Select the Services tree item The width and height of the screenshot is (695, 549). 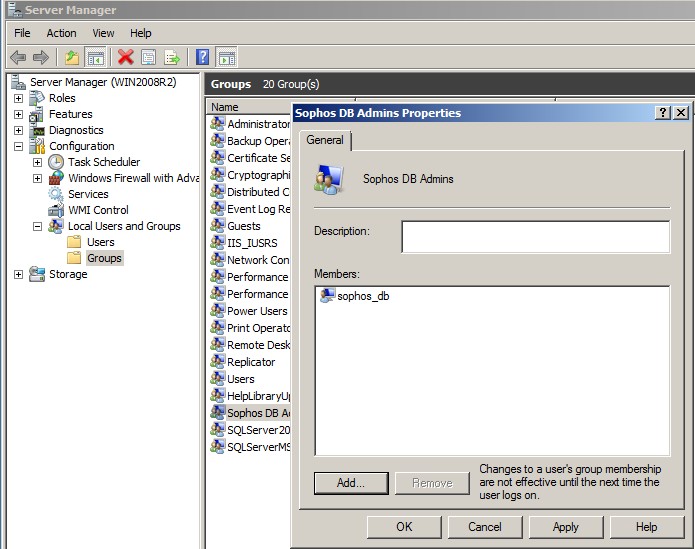(x=88, y=194)
